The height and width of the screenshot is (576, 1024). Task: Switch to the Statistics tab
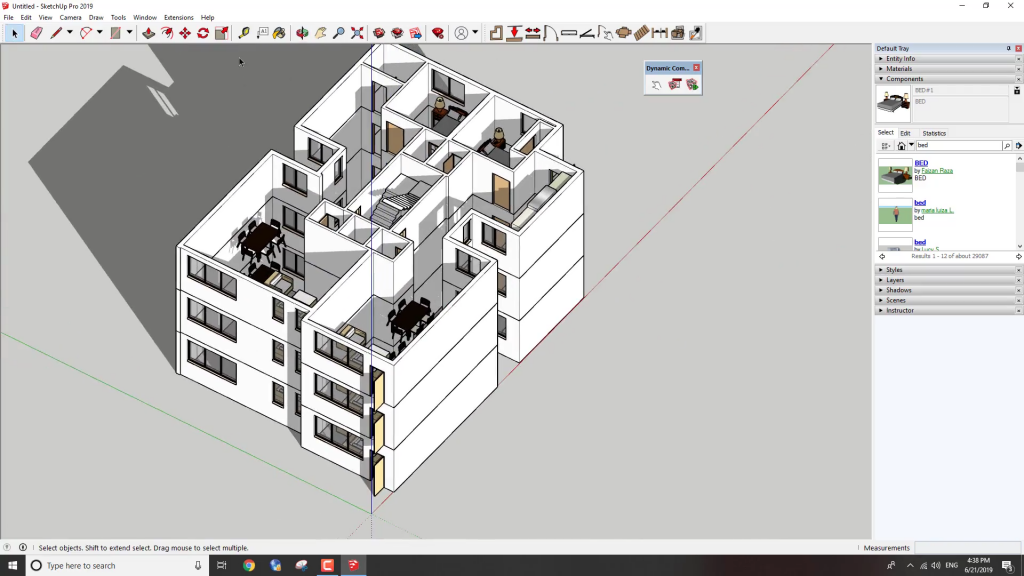point(933,133)
